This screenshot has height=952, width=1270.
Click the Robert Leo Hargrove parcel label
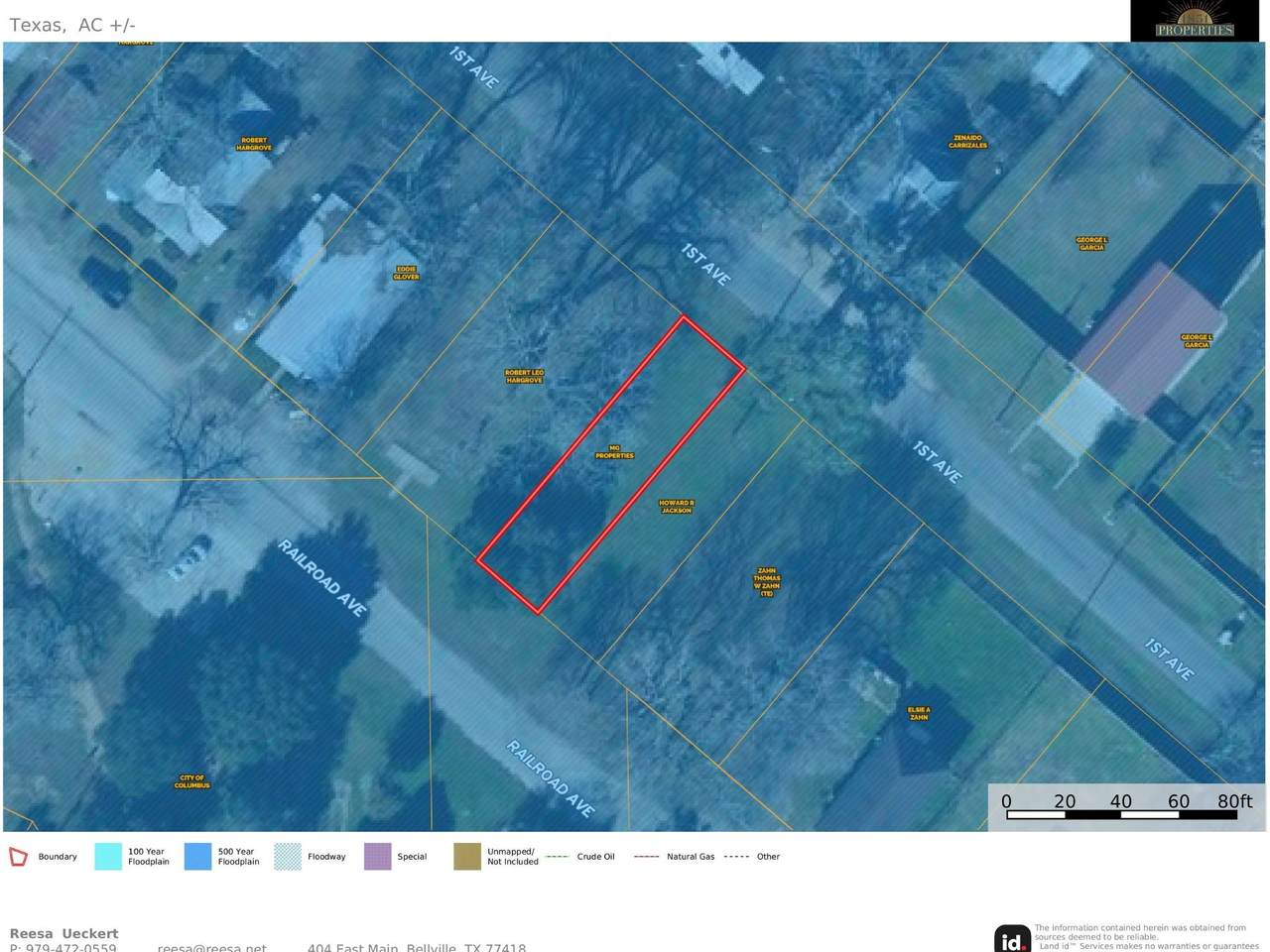coord(524,377)
